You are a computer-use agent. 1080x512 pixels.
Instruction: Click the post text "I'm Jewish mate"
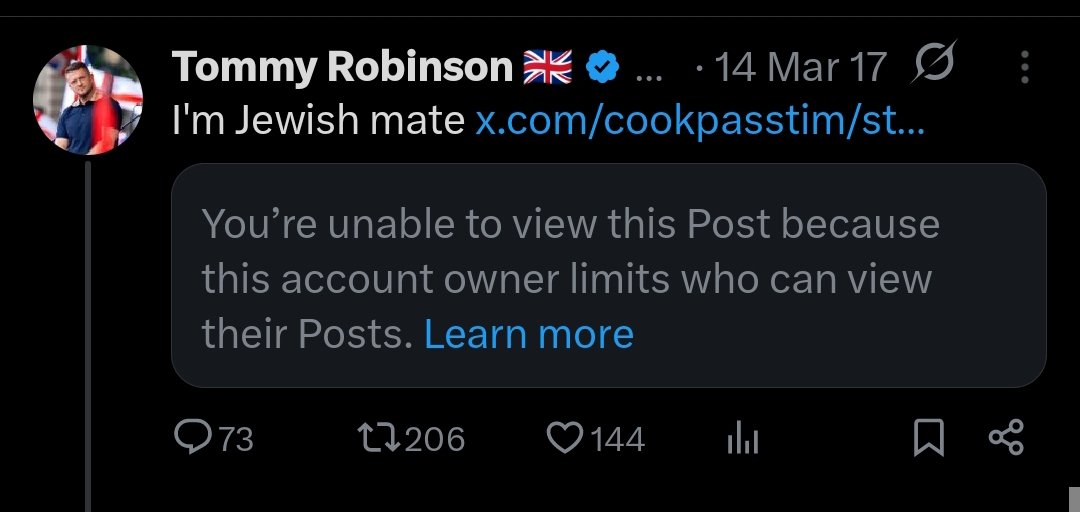pyautogui.click(x=318, y=121)
